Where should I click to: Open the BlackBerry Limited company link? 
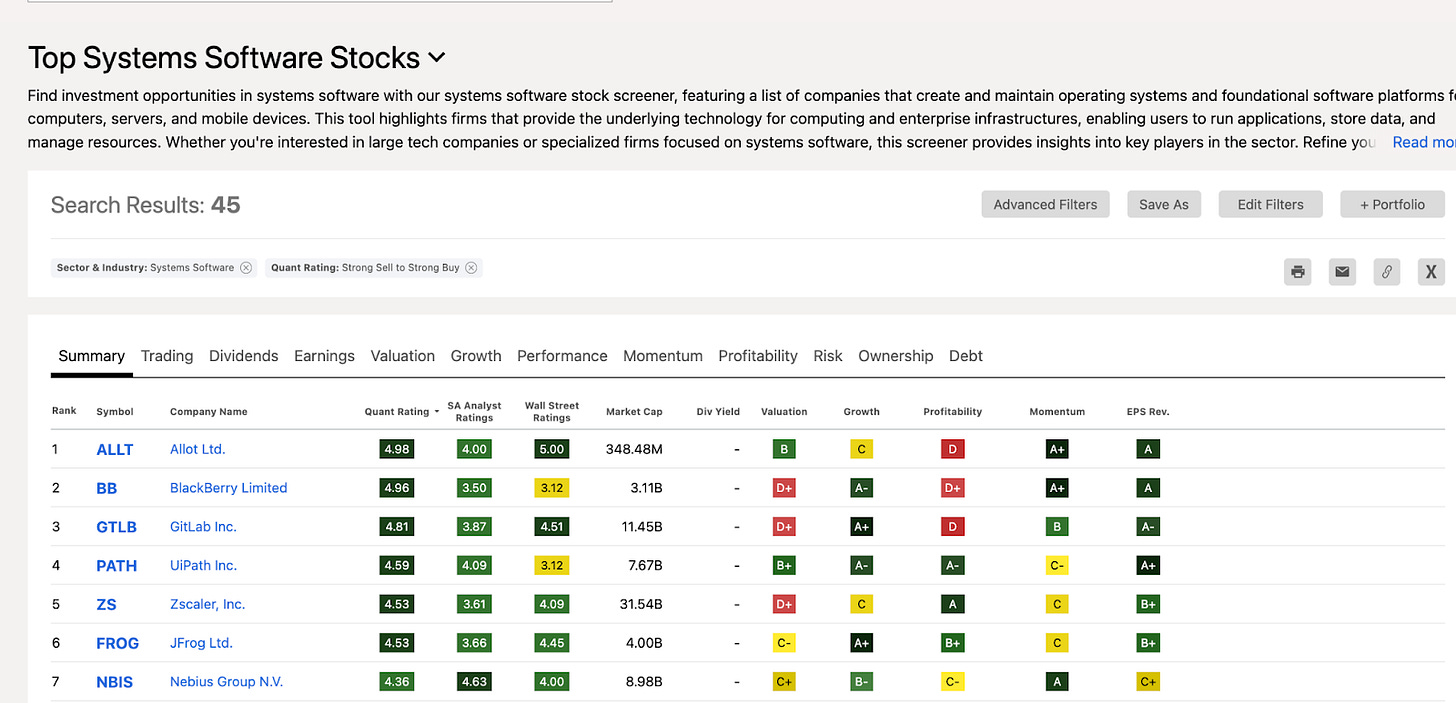229,488
